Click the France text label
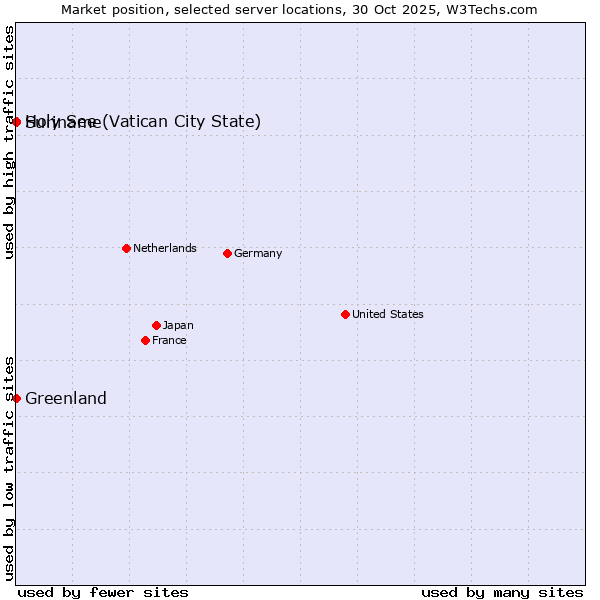Image resolution: width=600 pixels, height=600 pixels. [x=169, y=340]
